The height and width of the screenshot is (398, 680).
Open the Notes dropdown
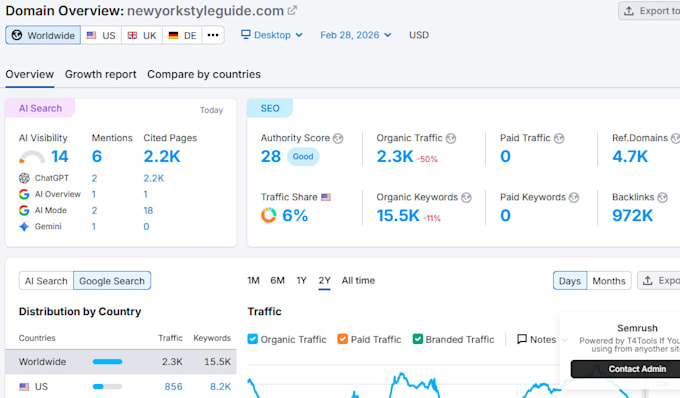pos(542,339)
